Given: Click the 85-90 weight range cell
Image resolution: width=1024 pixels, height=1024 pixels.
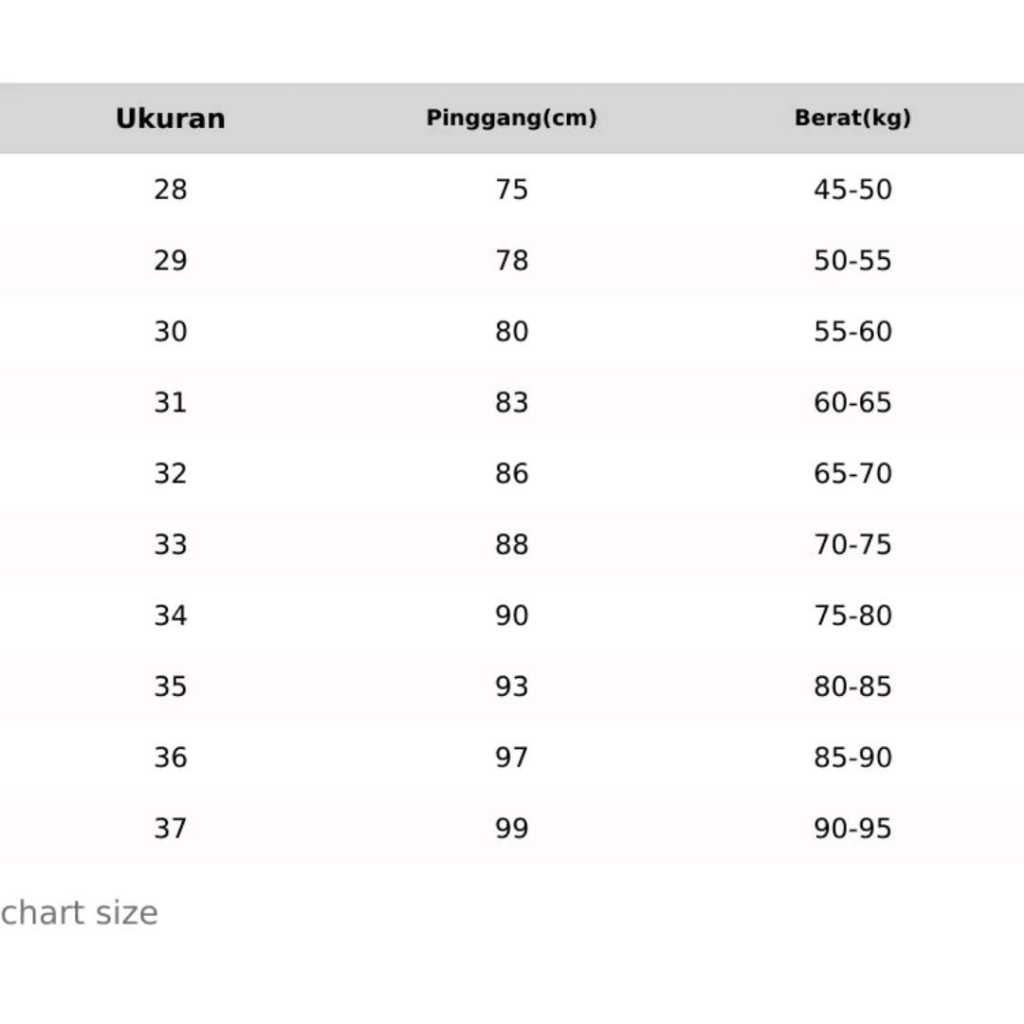Looking at the screenshot, I should pyautogui.click(x=852, y=757).
